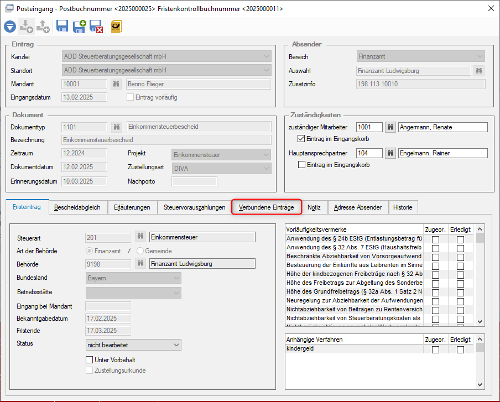The height and width of the screenshot is (402, 500).
Task: Open the Betriebsstätte dropdown
Action: 133,293
